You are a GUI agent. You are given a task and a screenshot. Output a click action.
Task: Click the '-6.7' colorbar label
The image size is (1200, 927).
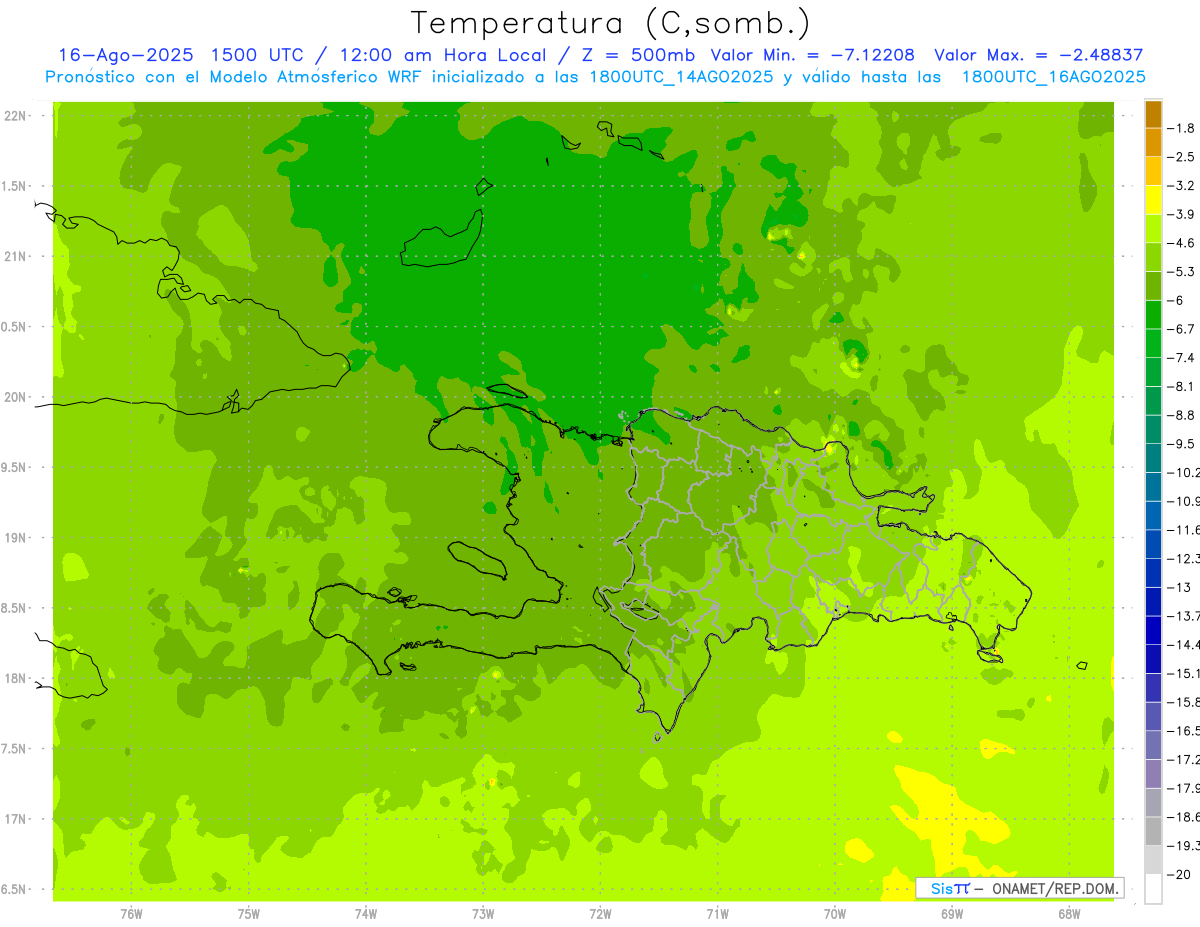click(1182, 329)
